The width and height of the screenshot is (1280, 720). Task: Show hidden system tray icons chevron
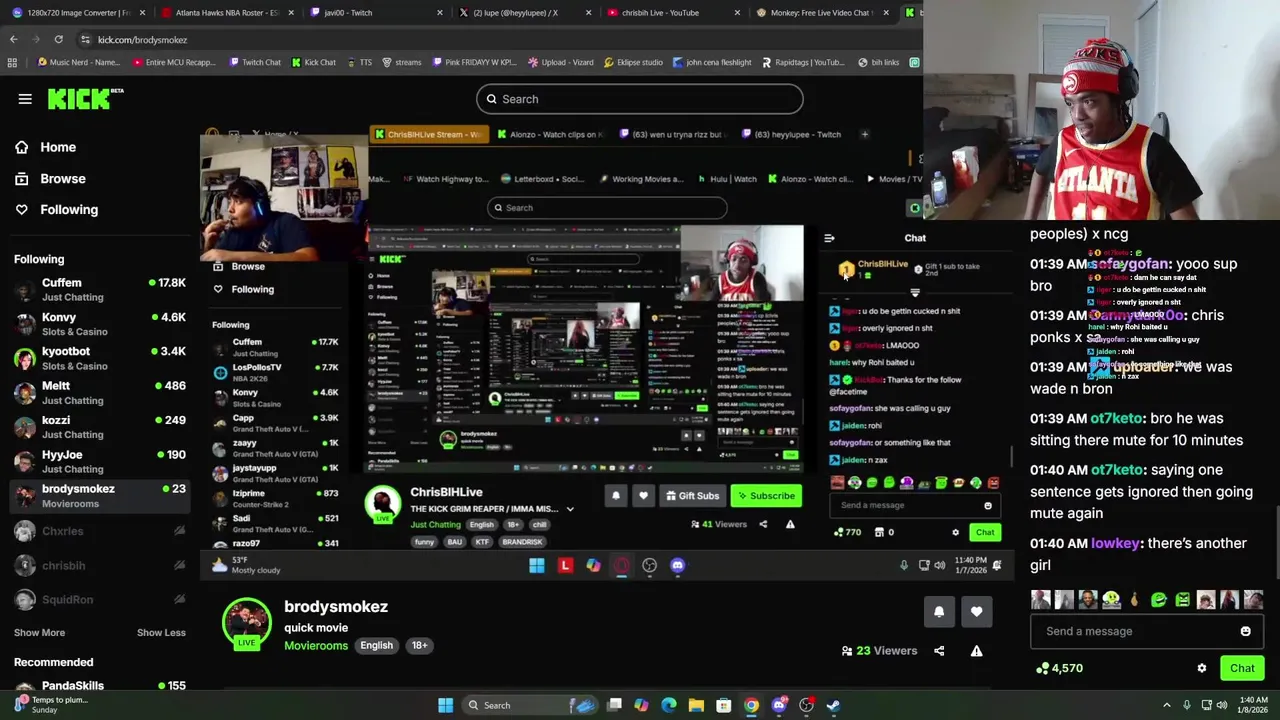click(1167, 705)
